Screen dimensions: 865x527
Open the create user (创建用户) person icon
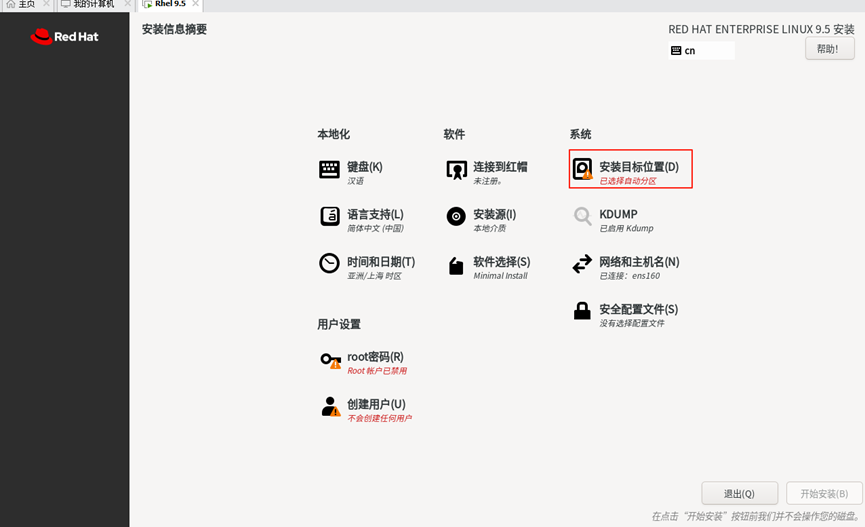(x=330, y=407)
